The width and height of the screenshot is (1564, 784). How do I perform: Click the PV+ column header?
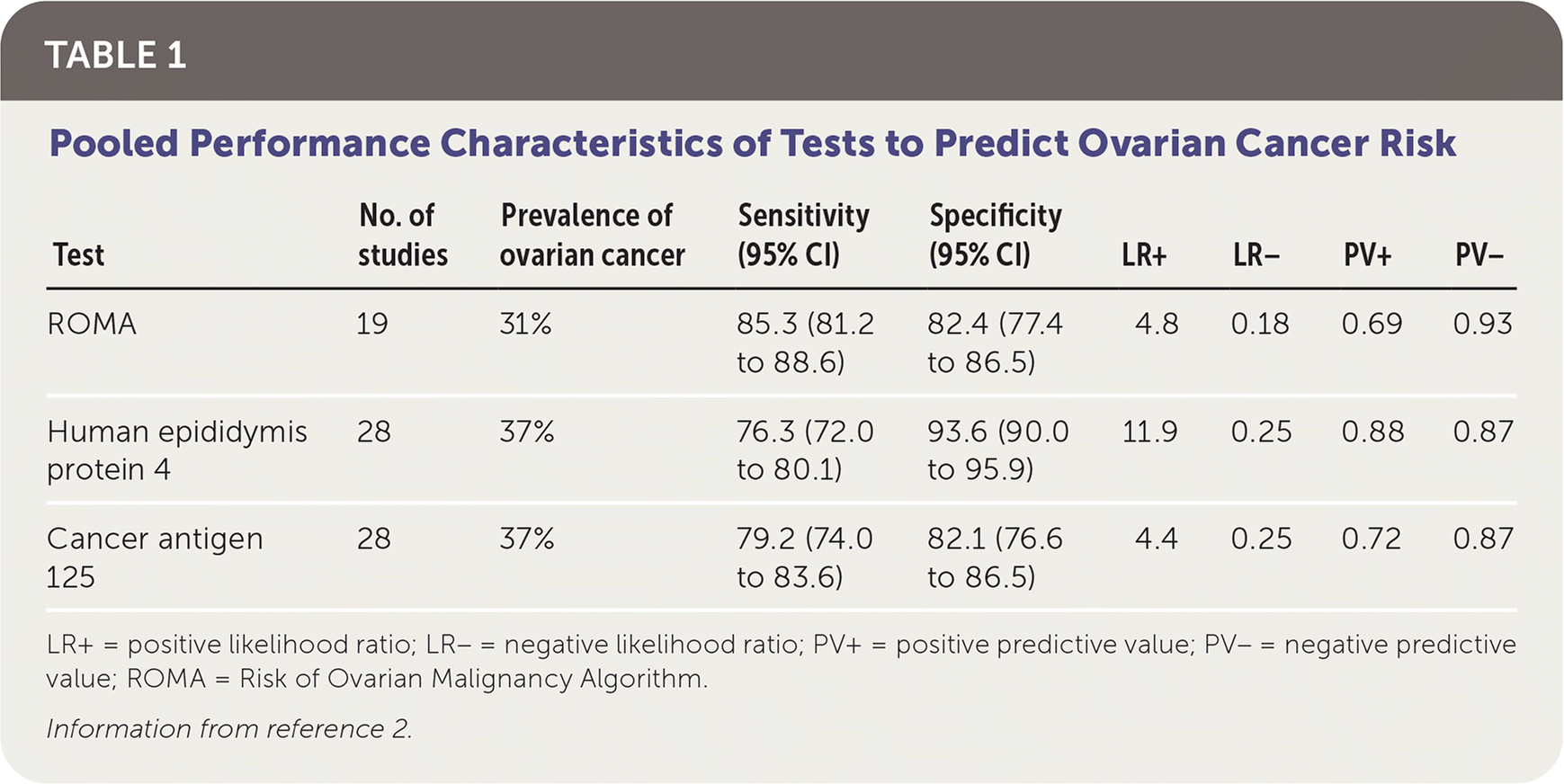click(x=1367, y=256)
